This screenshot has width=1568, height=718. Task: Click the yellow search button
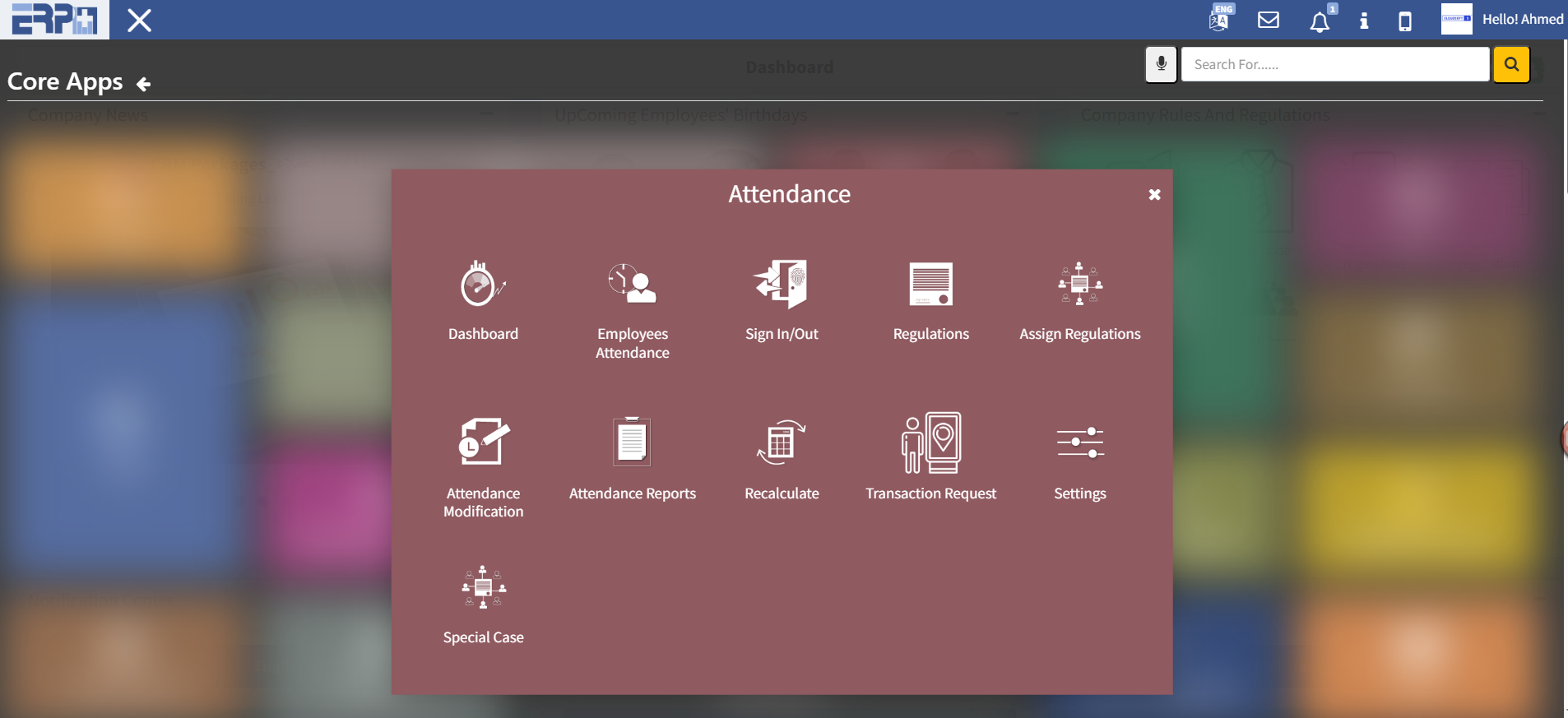point(1511,64)
